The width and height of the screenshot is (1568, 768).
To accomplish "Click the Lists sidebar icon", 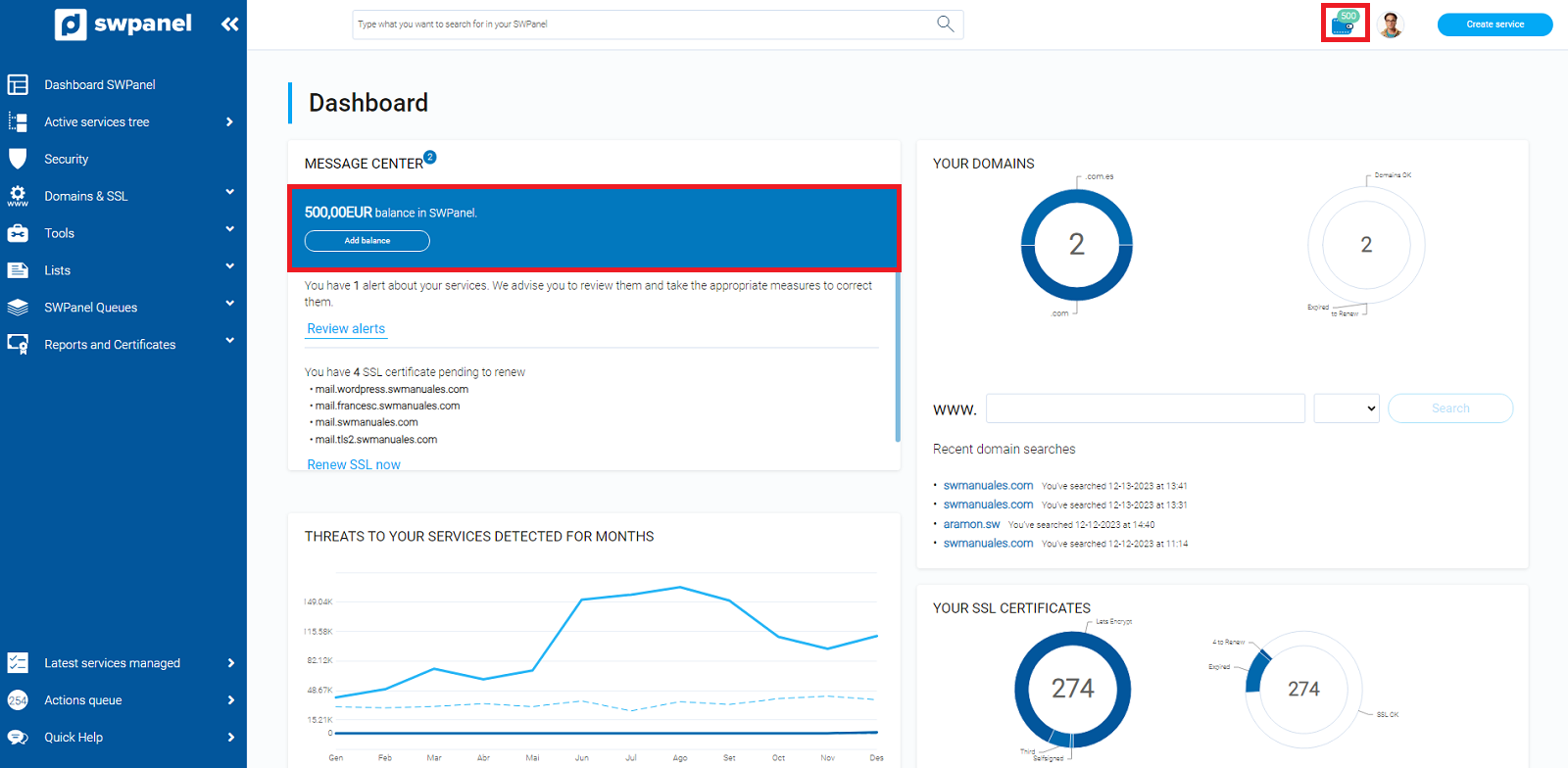I will pos(18,270).
